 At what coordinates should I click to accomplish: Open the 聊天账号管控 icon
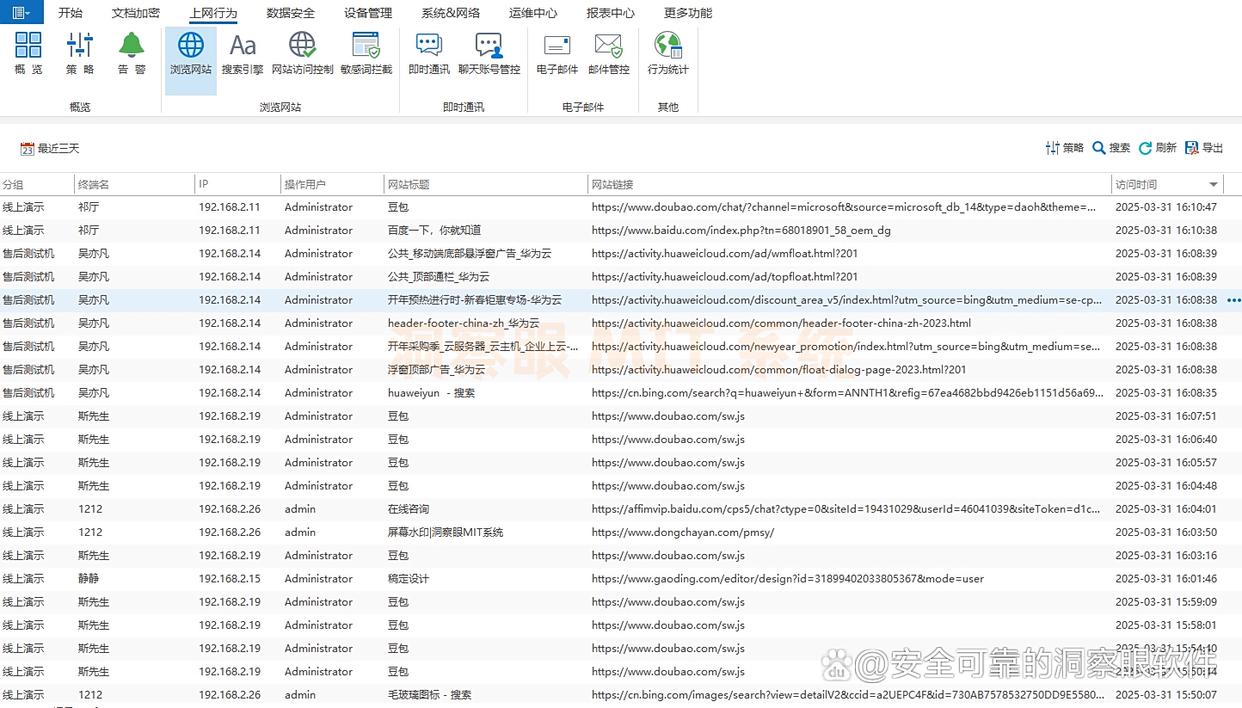coord(489,54)
